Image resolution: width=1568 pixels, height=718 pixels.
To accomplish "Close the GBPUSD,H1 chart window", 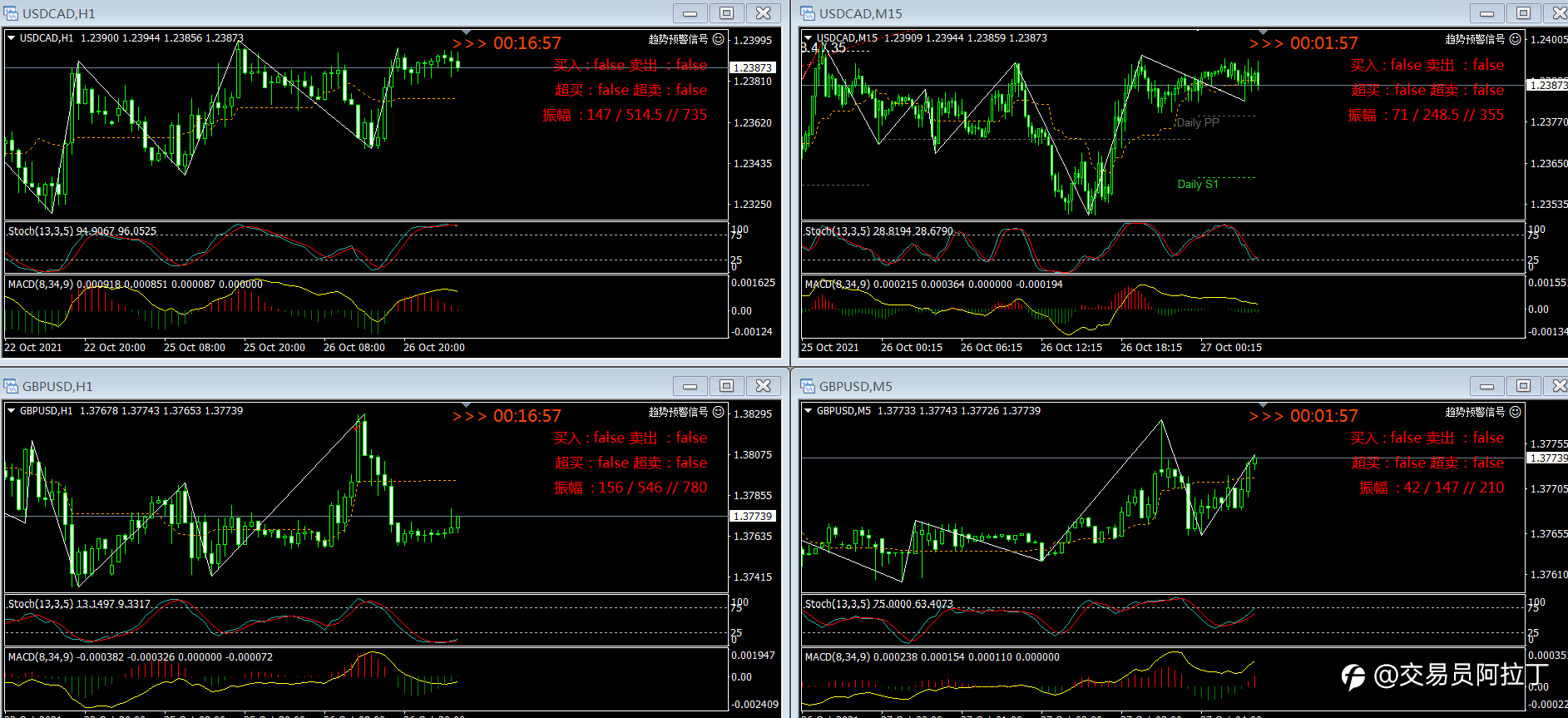I will (764, 386).
